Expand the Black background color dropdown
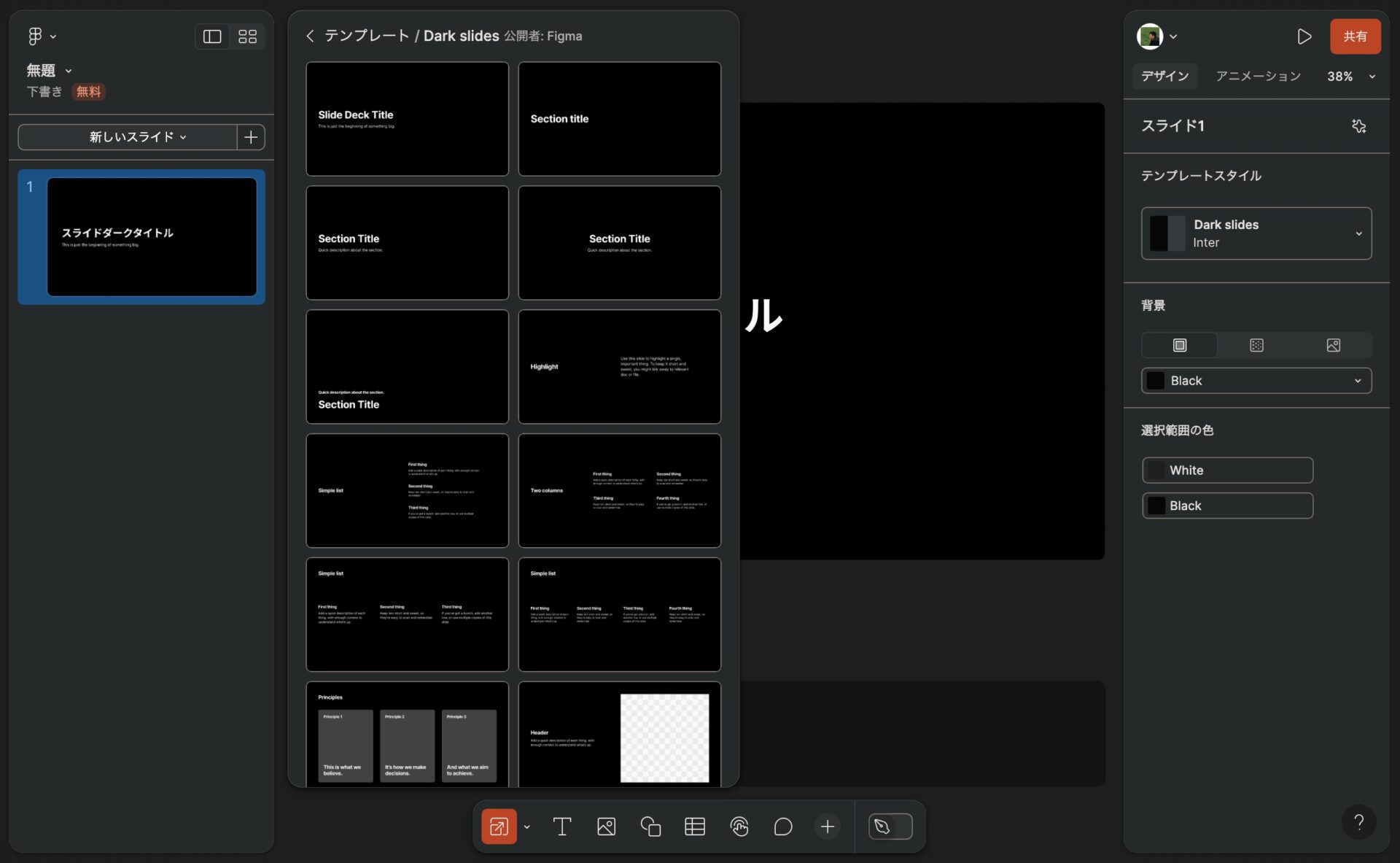Viewport: 1400px width, 863px height. click(x=1357, y=380)
